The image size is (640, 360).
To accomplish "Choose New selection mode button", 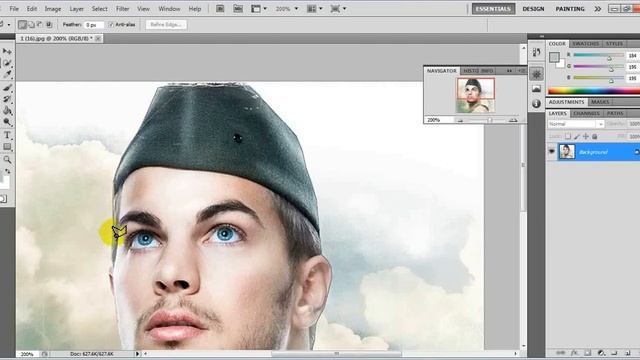I will point(22,24).
